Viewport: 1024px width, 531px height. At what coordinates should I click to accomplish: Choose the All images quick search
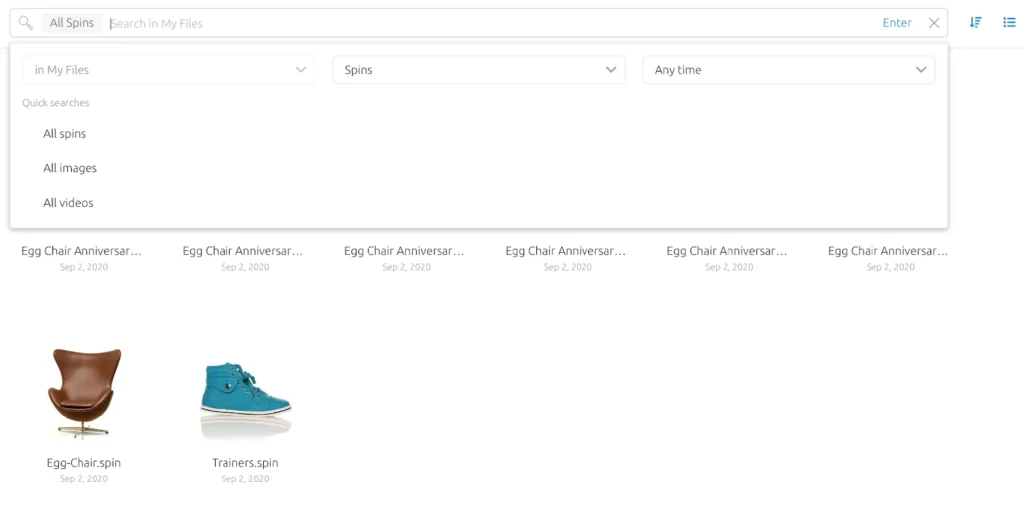[70, 168]
